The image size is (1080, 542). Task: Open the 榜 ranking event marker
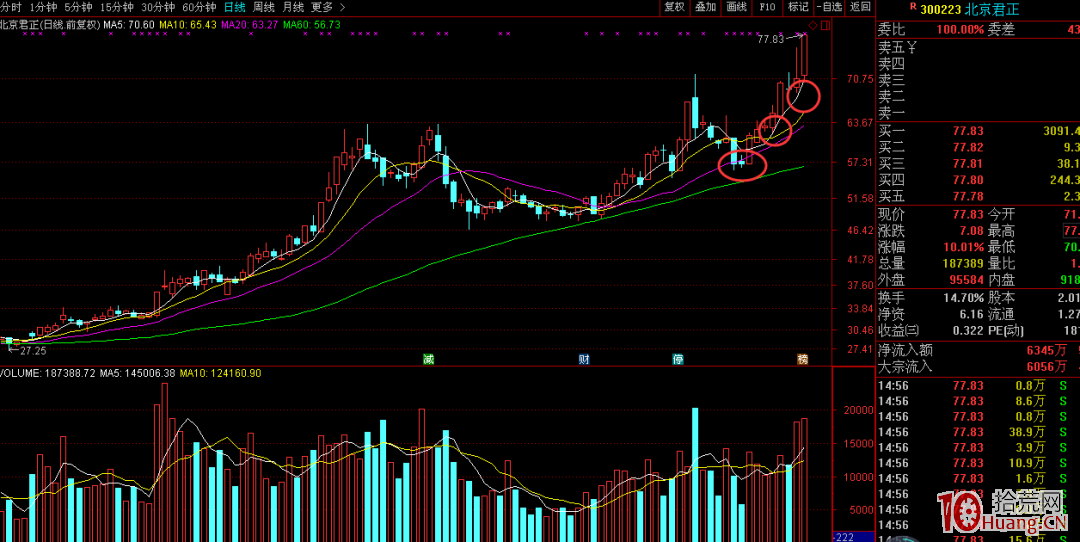click(x=802, y=359)
